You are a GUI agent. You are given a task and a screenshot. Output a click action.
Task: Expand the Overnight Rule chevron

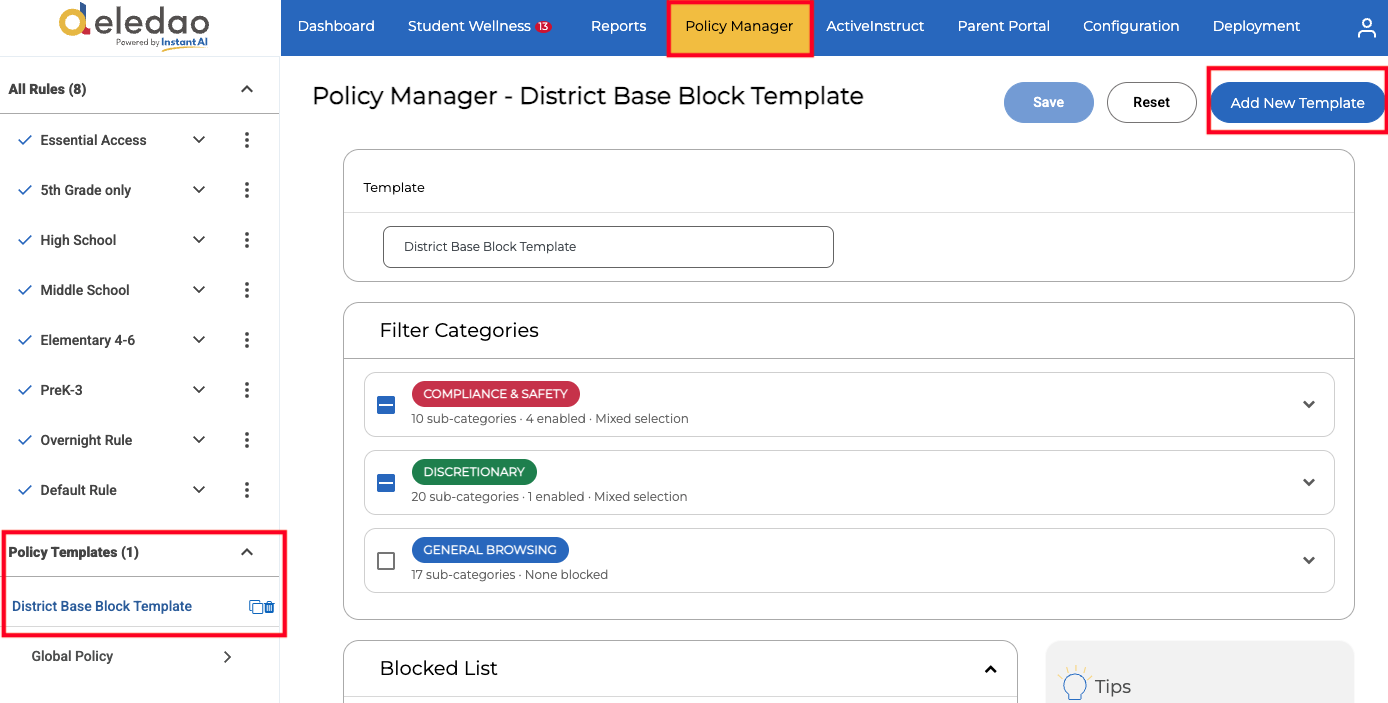pos(199,440)
